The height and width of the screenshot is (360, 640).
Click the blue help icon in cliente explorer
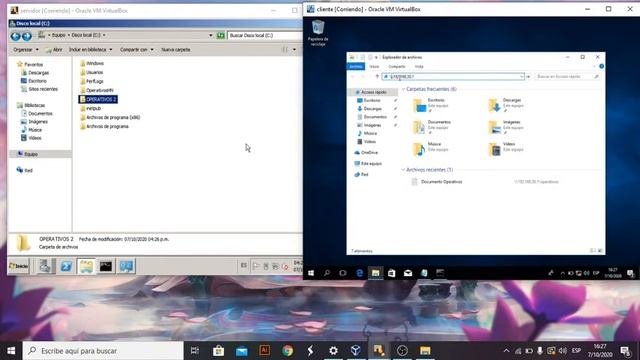pos(601,66)
